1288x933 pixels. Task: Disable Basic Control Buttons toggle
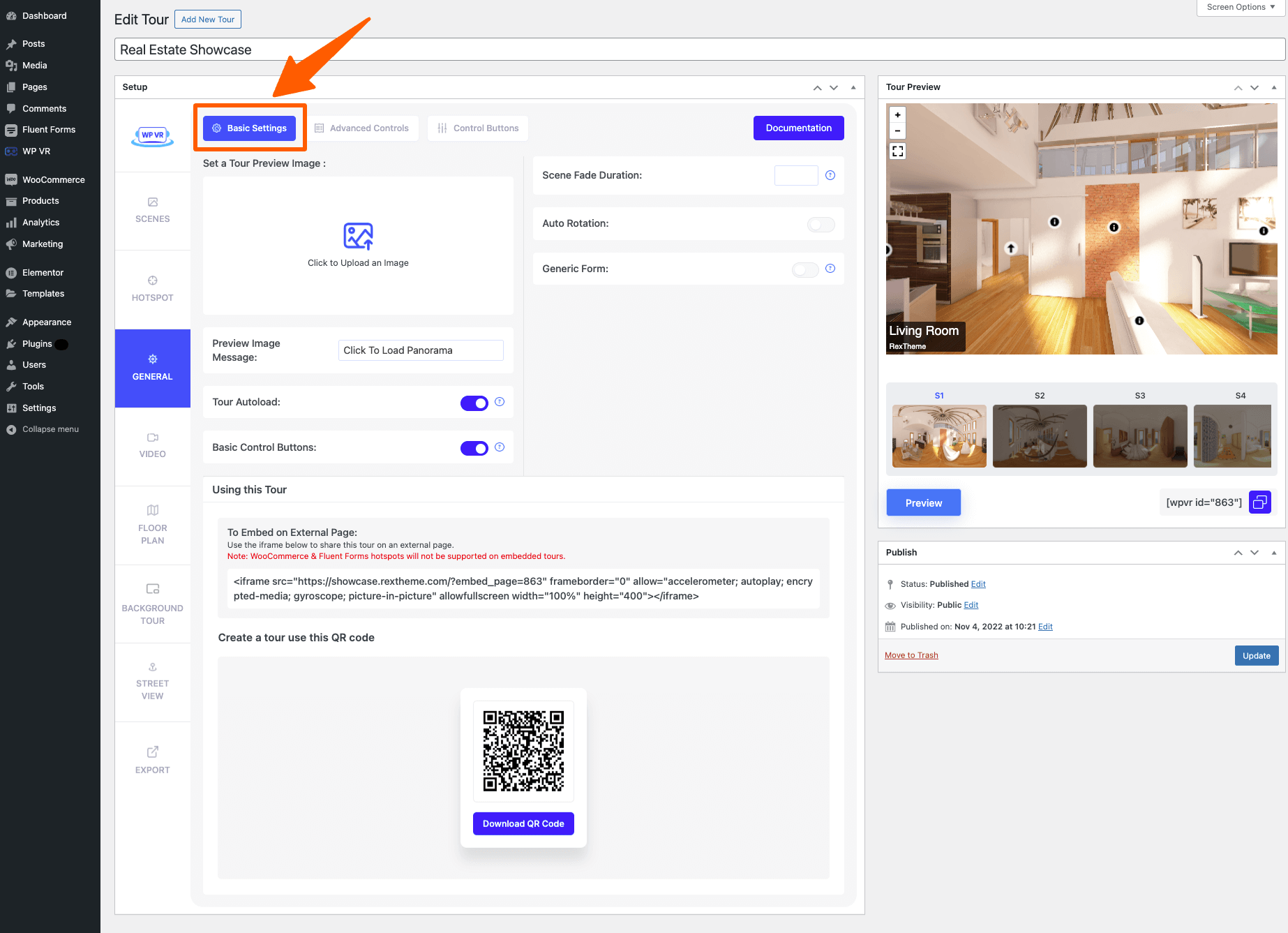pyautogui.click(x=474, y=449)
